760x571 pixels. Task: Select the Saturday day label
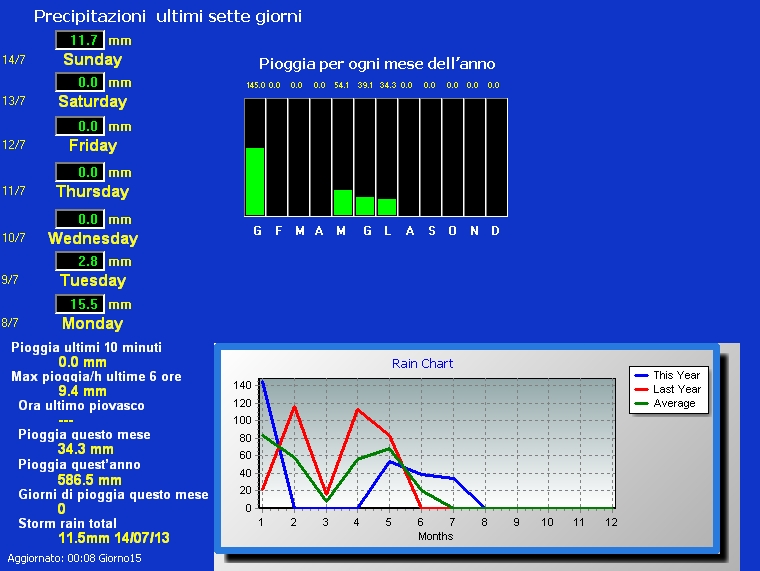click(93, 101)
